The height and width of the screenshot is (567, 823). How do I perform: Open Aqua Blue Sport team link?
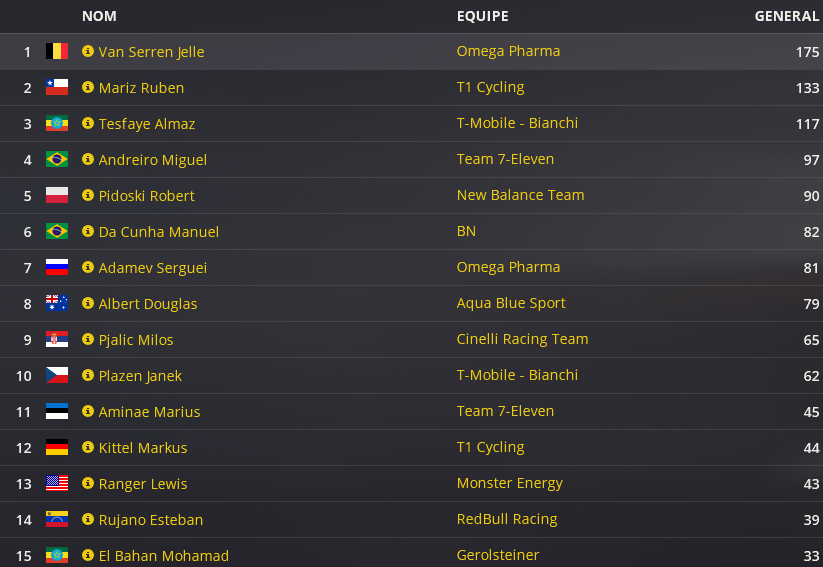click(511, 303)
